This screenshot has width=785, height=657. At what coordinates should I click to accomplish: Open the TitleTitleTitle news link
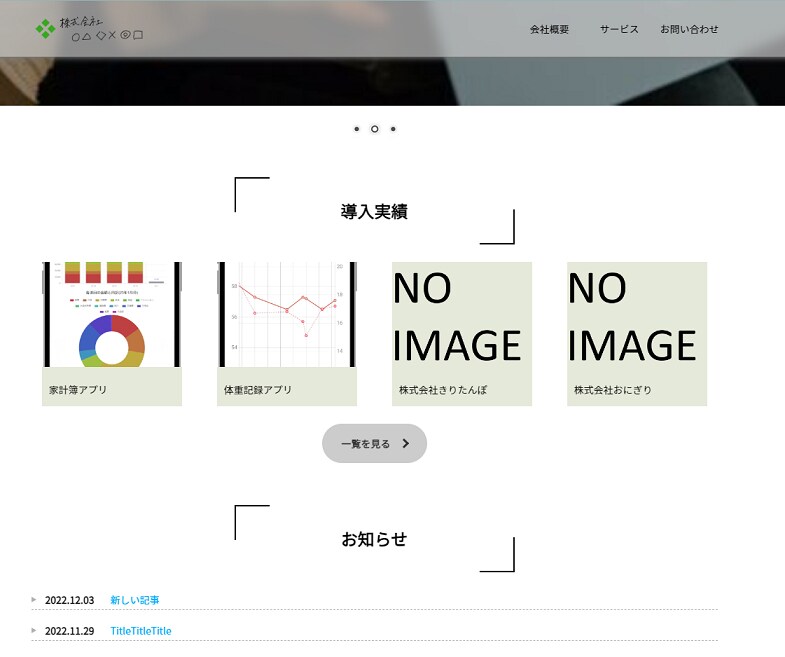click(x=141, y=631)
